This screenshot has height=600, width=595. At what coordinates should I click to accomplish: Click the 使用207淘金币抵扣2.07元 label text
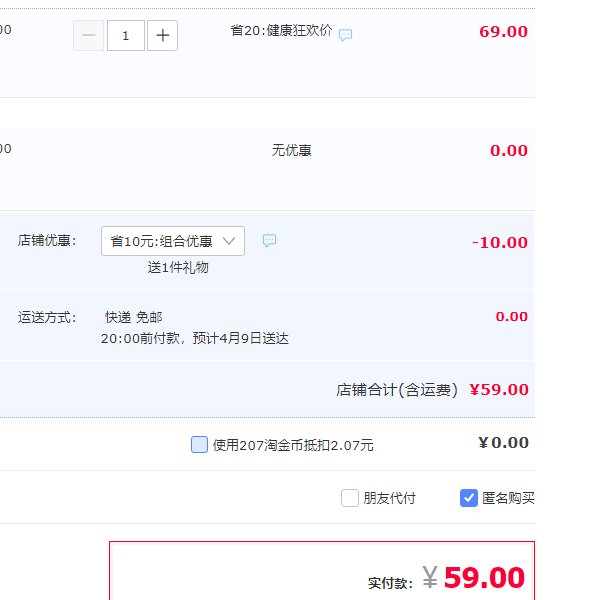tap(293, 445)
